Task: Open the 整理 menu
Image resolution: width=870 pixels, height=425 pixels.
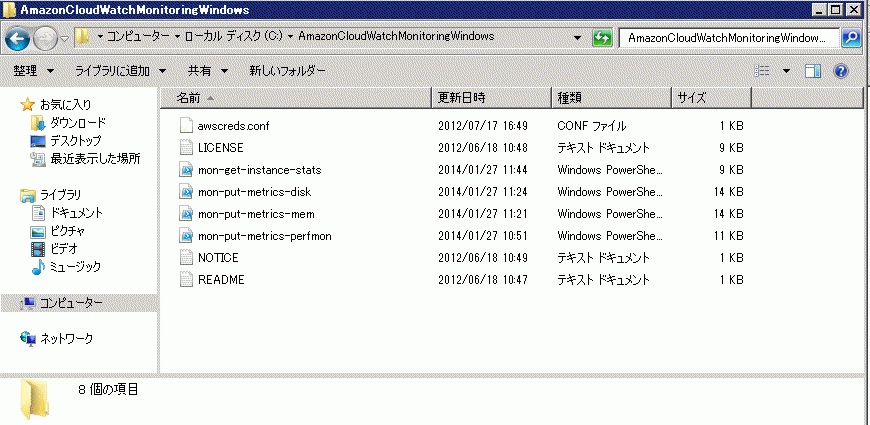Action: (x=34, y=70)
